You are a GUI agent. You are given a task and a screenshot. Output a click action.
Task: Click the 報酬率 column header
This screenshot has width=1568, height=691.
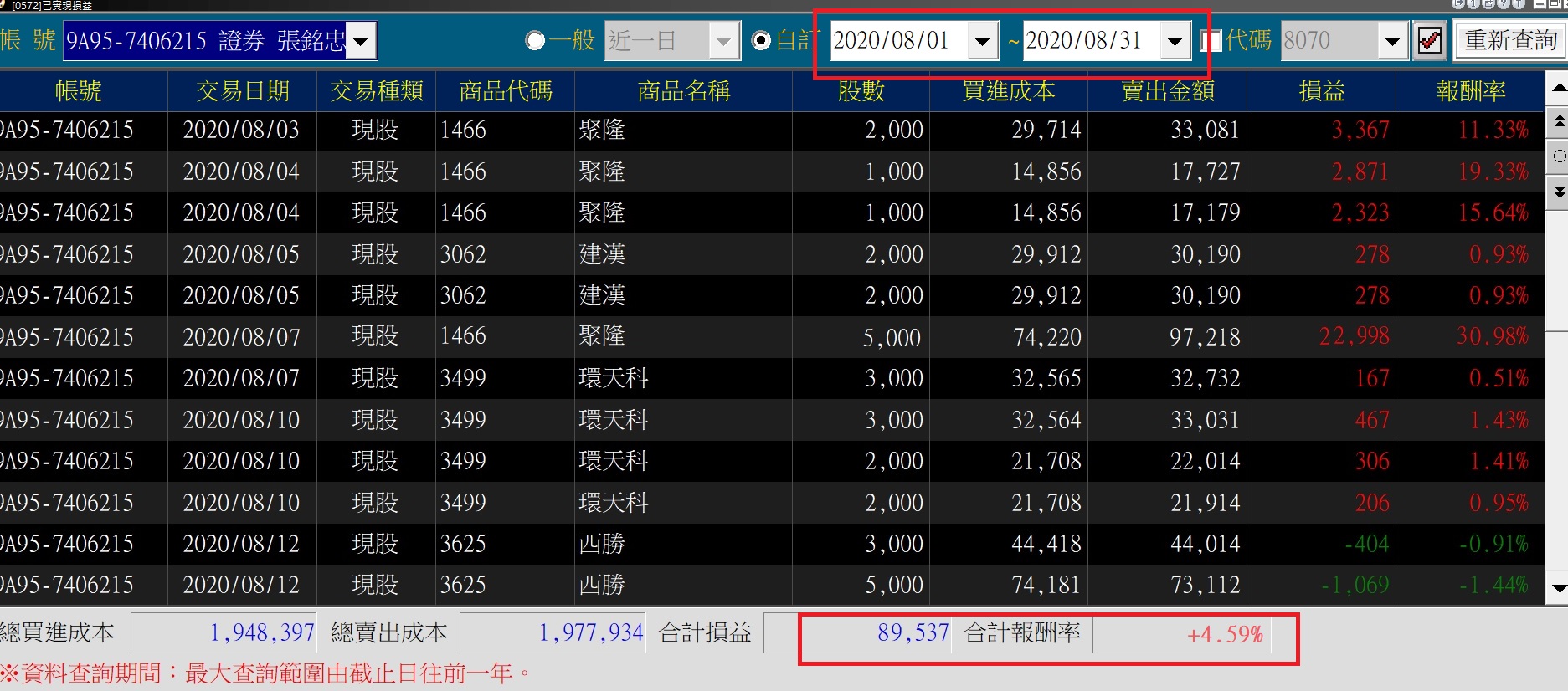1471,90
